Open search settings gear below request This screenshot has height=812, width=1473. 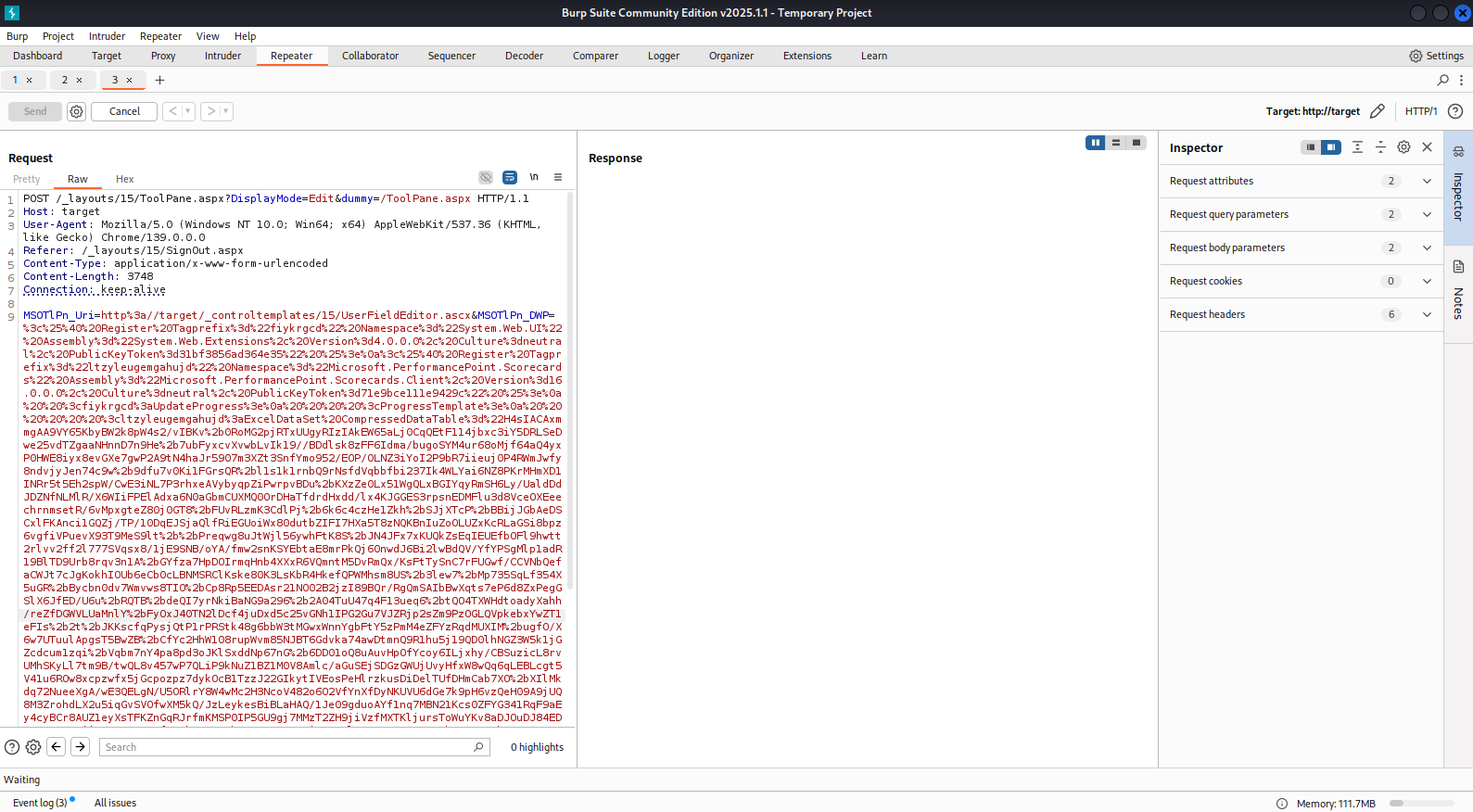(33, 747)
